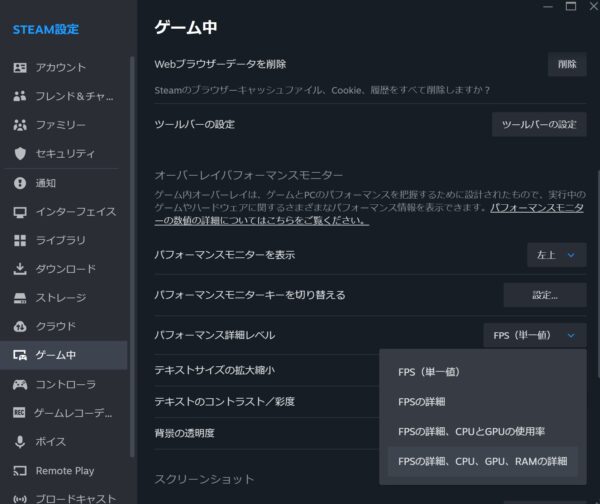The height and width of the screenshot is (504, 600).
Task: Open ダウンロード settings
Action: (x=64, y=269)
